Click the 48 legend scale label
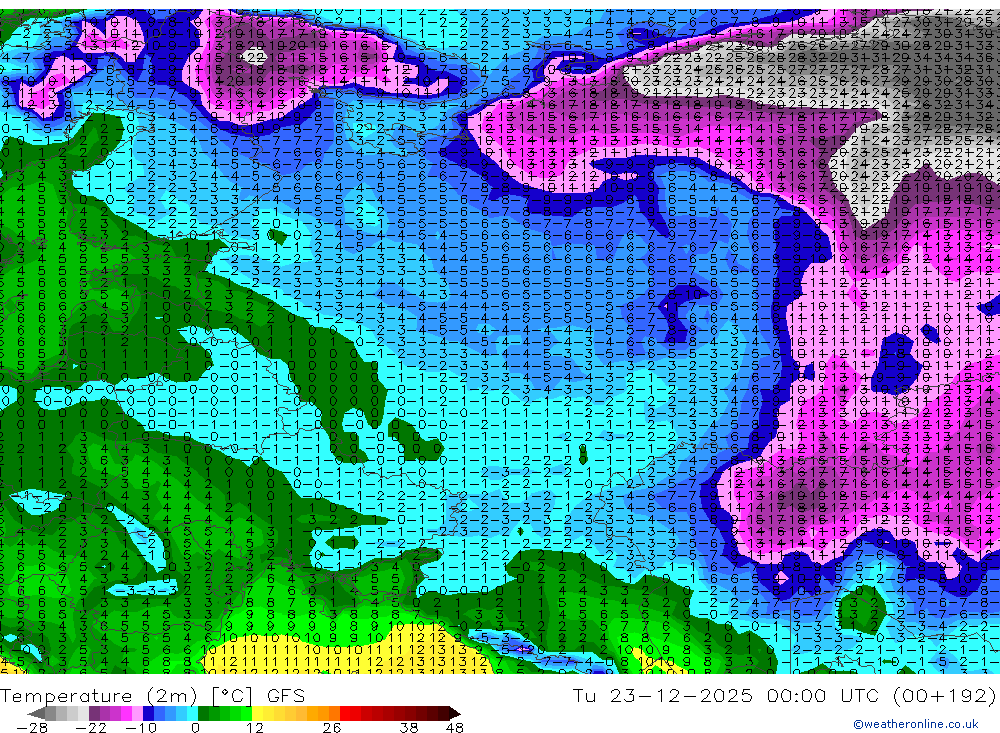 tap(455, 728)
